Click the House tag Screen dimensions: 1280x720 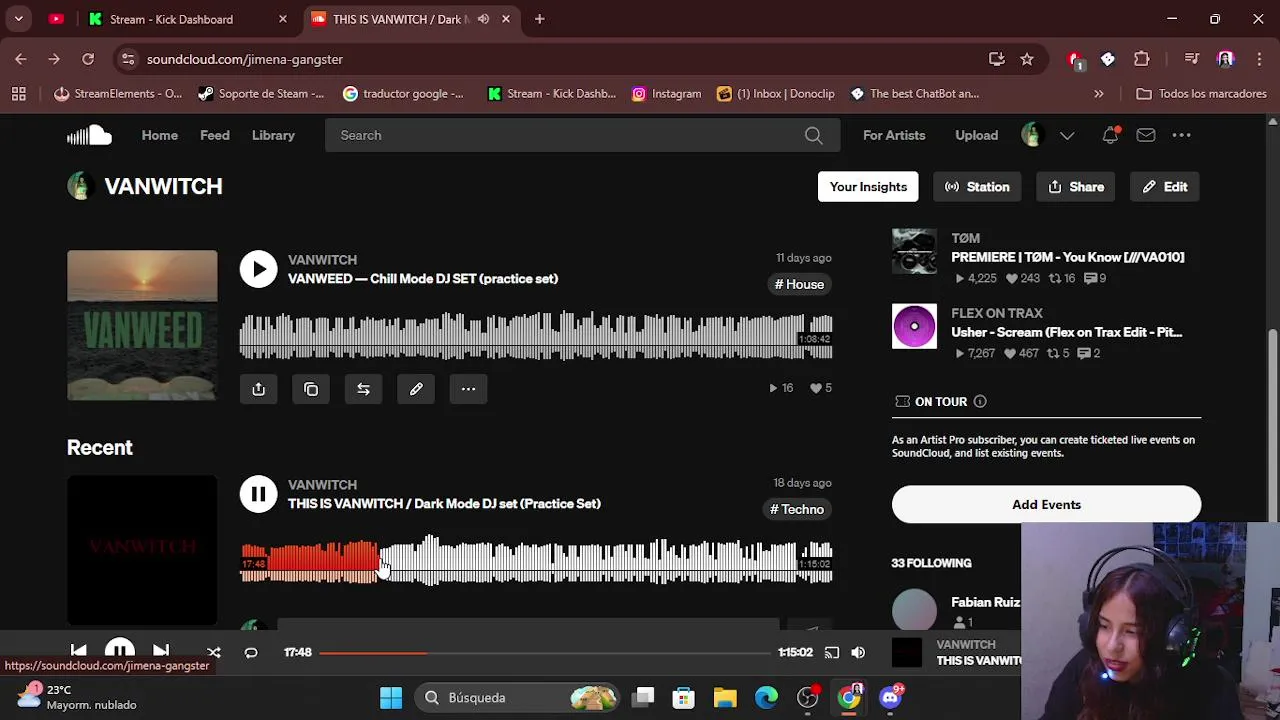(800, 284)
